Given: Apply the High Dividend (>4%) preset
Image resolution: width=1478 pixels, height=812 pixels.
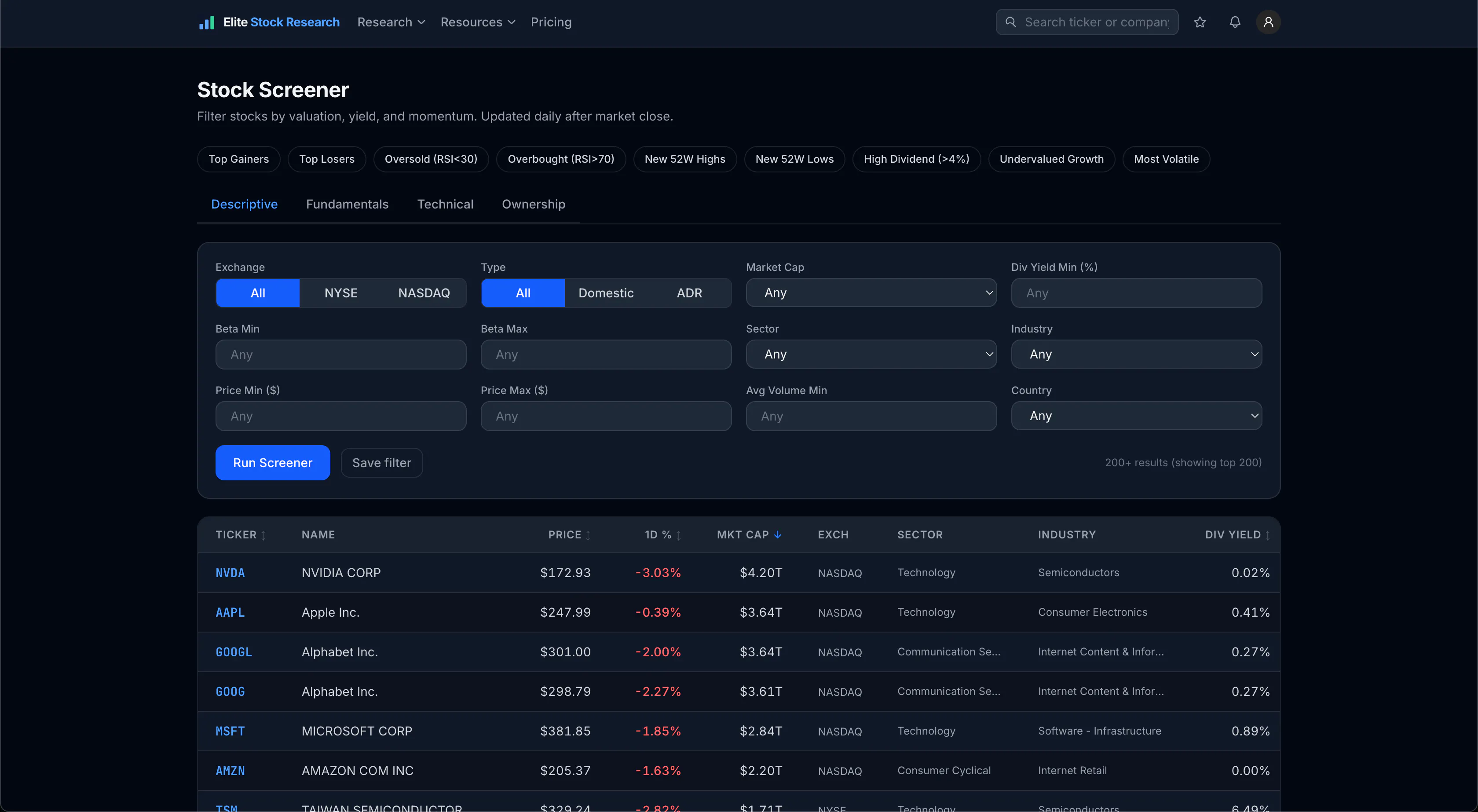Looking at the screenshot, I should pyautogui.click(x=916, y=159).
